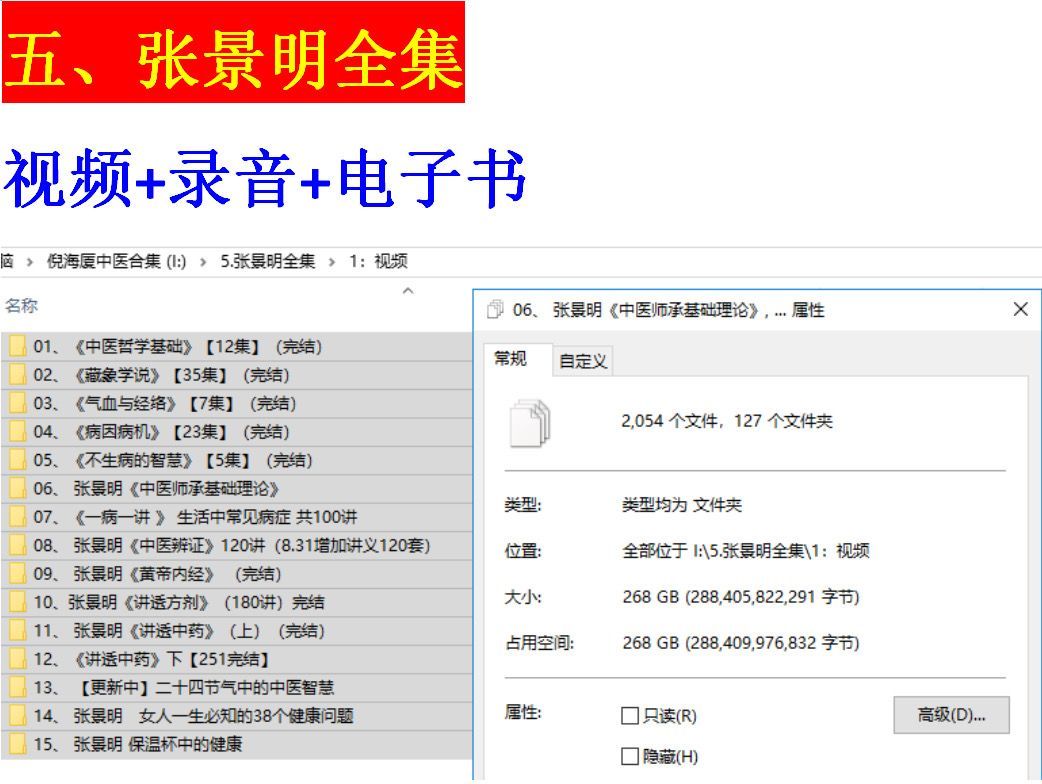Image resolution: width=1042 pixels, height=784 pixels.
Task: Select the 常规 tab
Action: 511,358
